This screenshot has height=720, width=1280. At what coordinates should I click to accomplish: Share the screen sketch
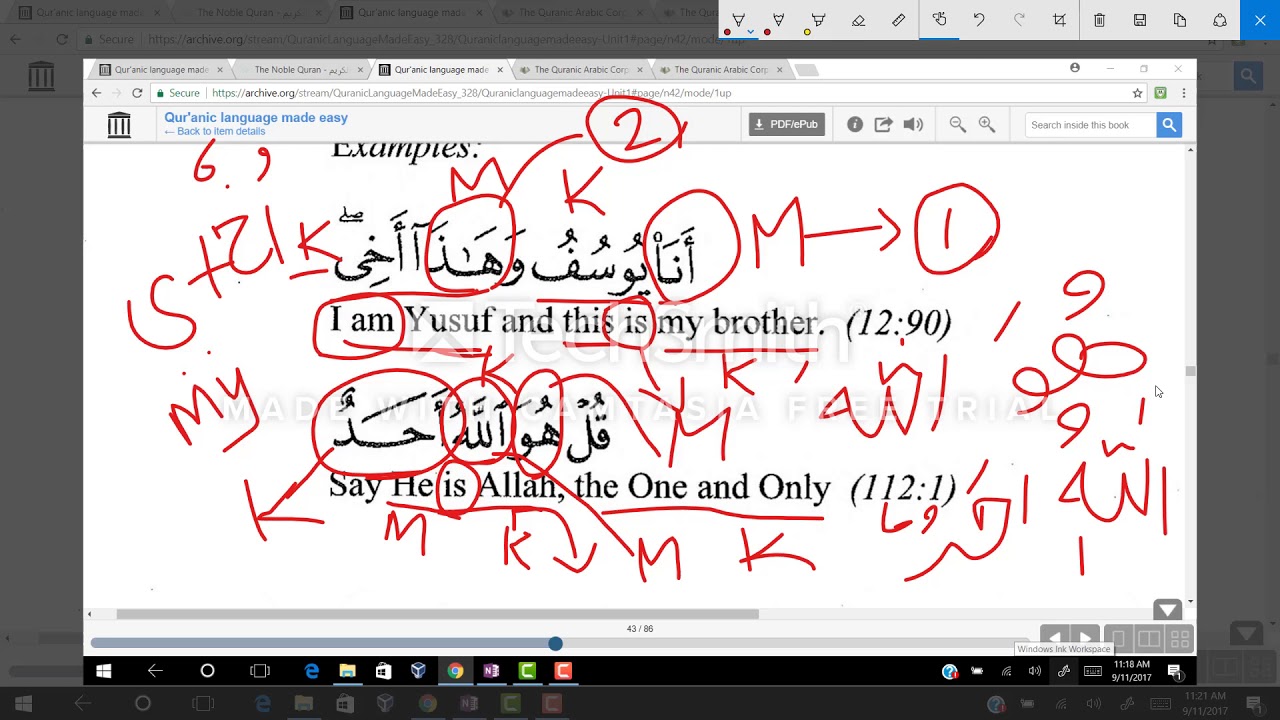(x=1220, y=20)
